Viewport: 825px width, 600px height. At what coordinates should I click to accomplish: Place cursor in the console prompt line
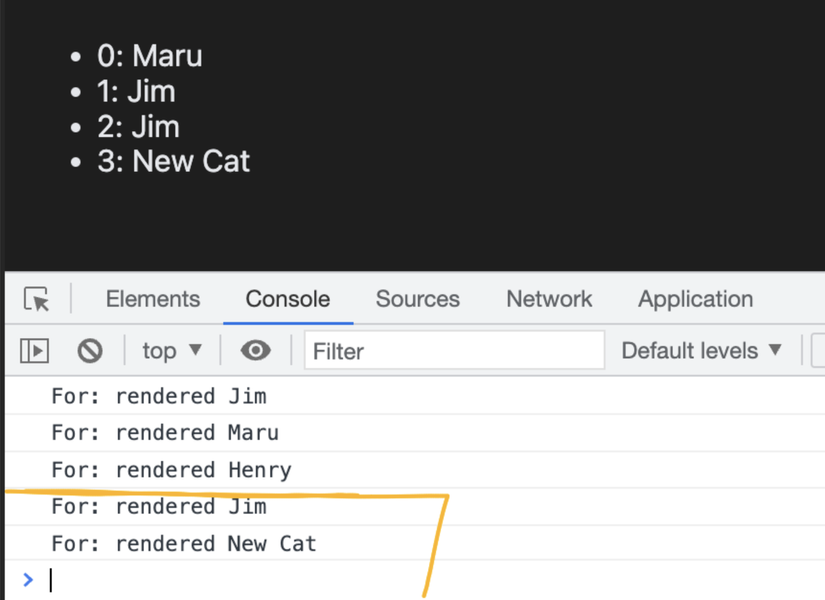coord(300,580)
